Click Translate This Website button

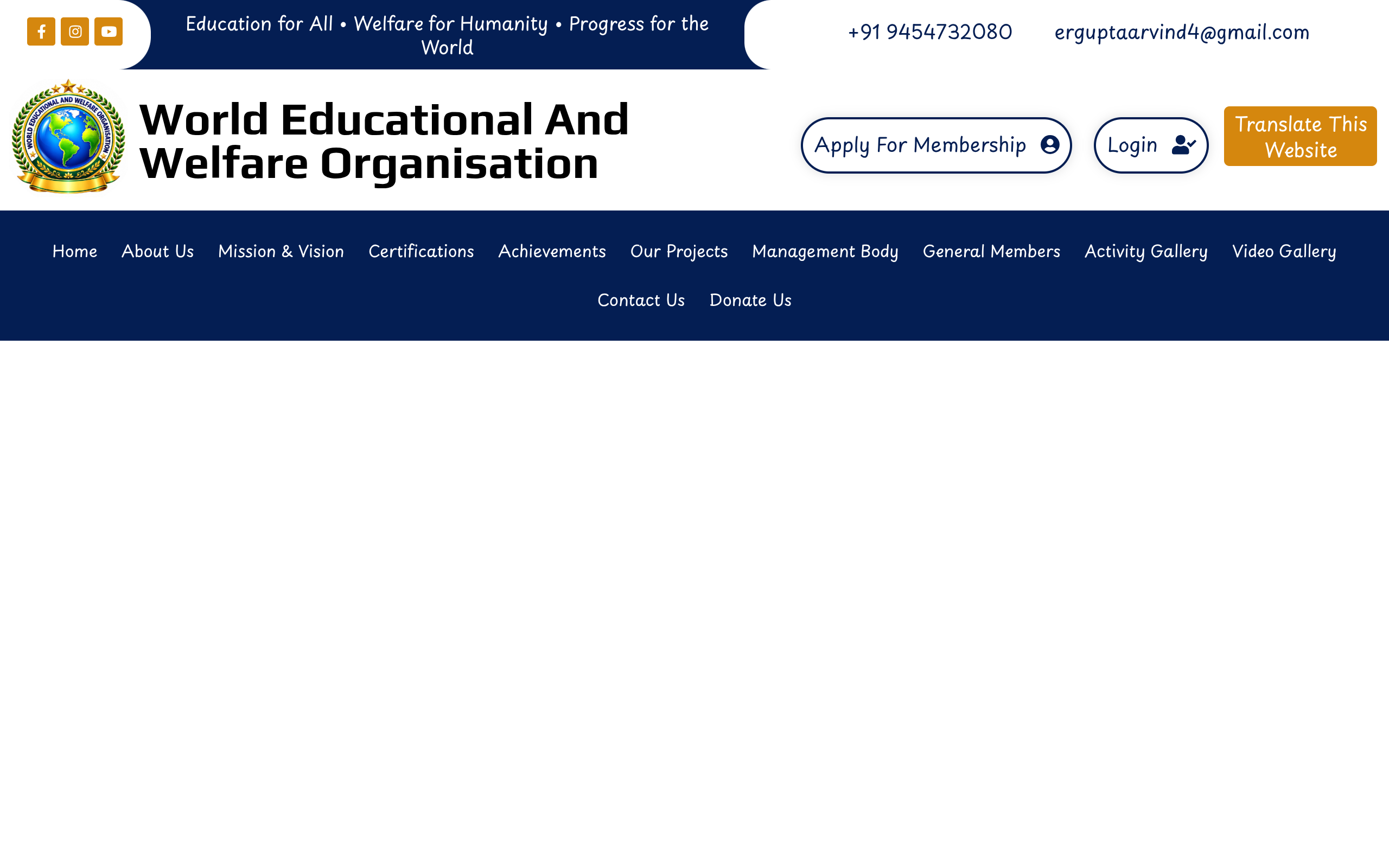tap(1300, 137)
